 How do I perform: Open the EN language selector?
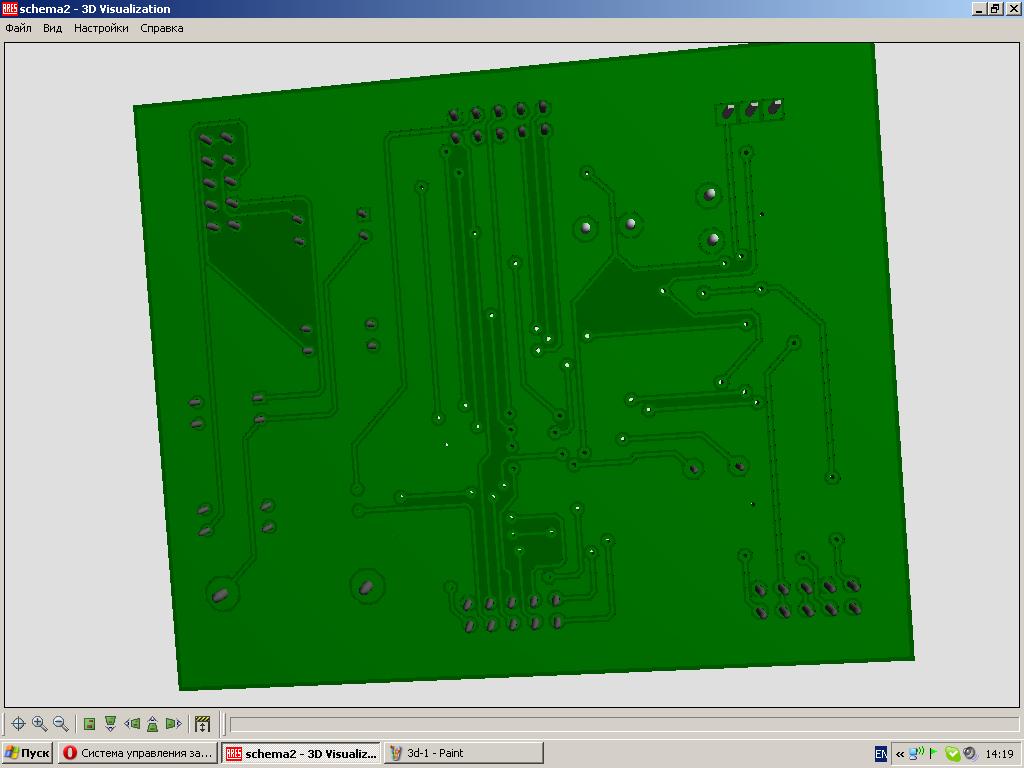coord(881,754)
